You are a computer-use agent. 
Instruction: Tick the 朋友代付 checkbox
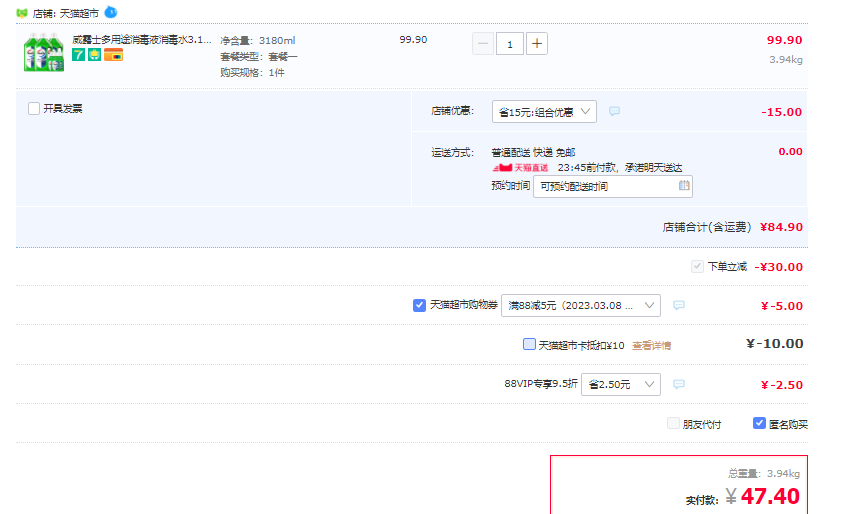[673, 423]
